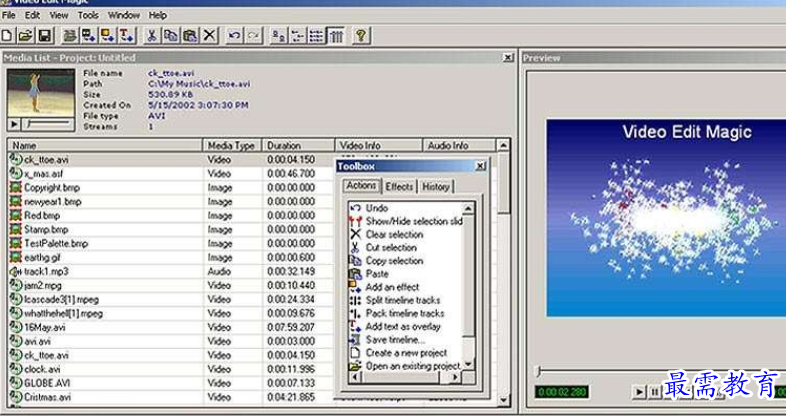The width and height of the screenshot is (786, 416).
Task: Click the Cut scissors toolbar icon
Action: tap(151, 36)
